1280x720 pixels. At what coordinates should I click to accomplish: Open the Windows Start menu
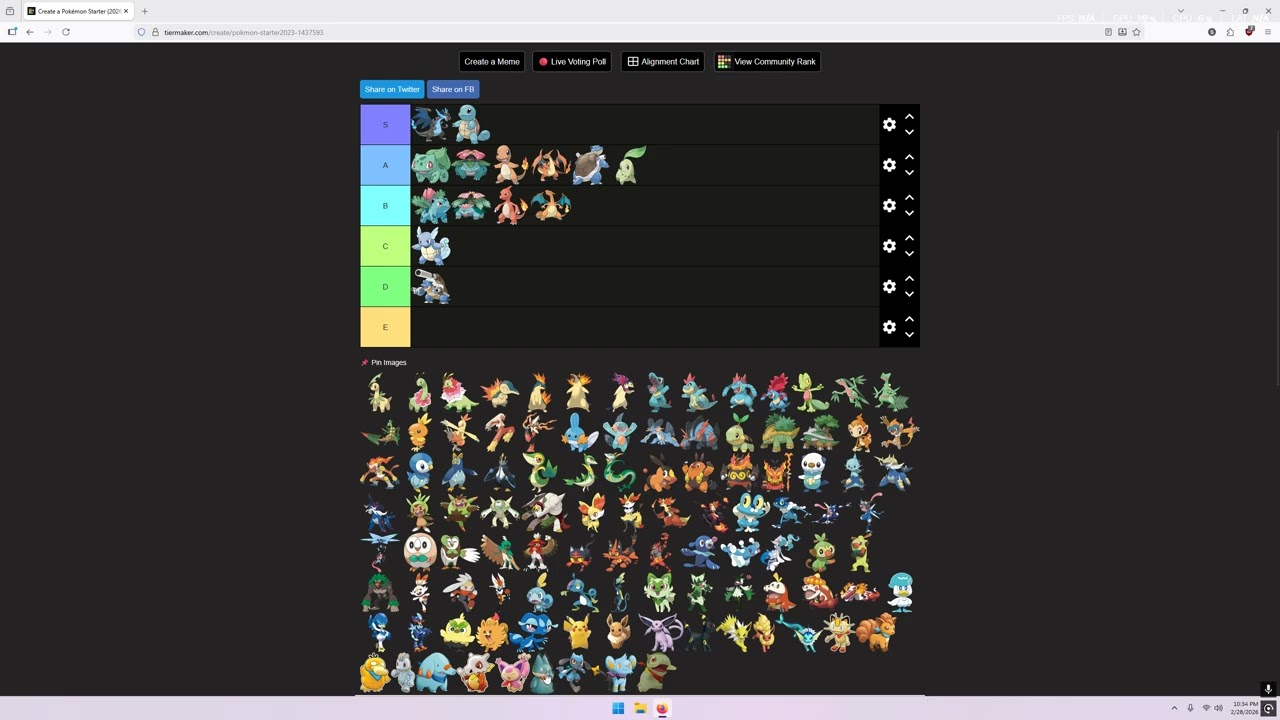pyautogui.click(x=618, y=708)
